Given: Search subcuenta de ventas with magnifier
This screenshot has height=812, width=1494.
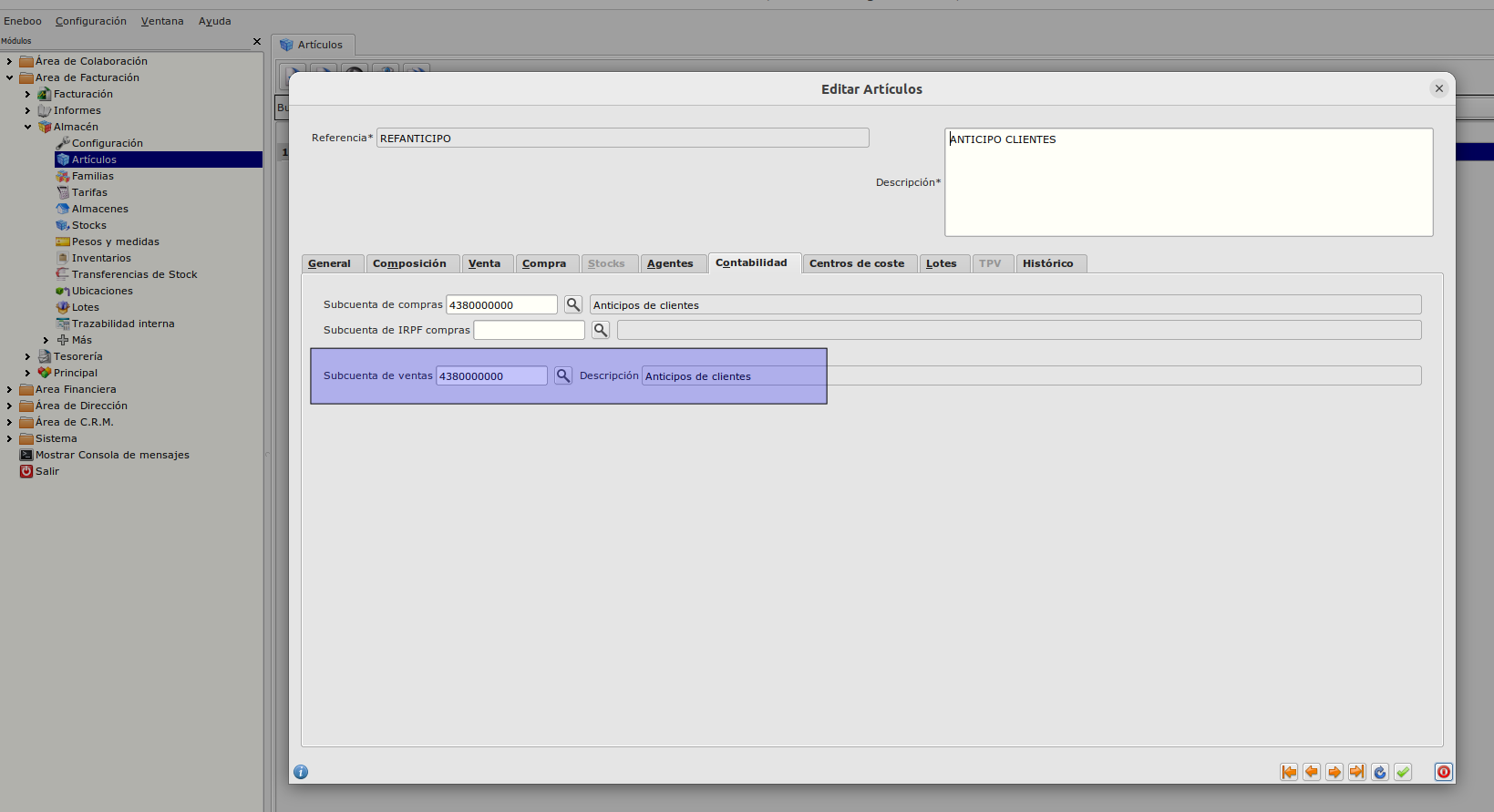Looking at the screenshot, I should [563, 375].
